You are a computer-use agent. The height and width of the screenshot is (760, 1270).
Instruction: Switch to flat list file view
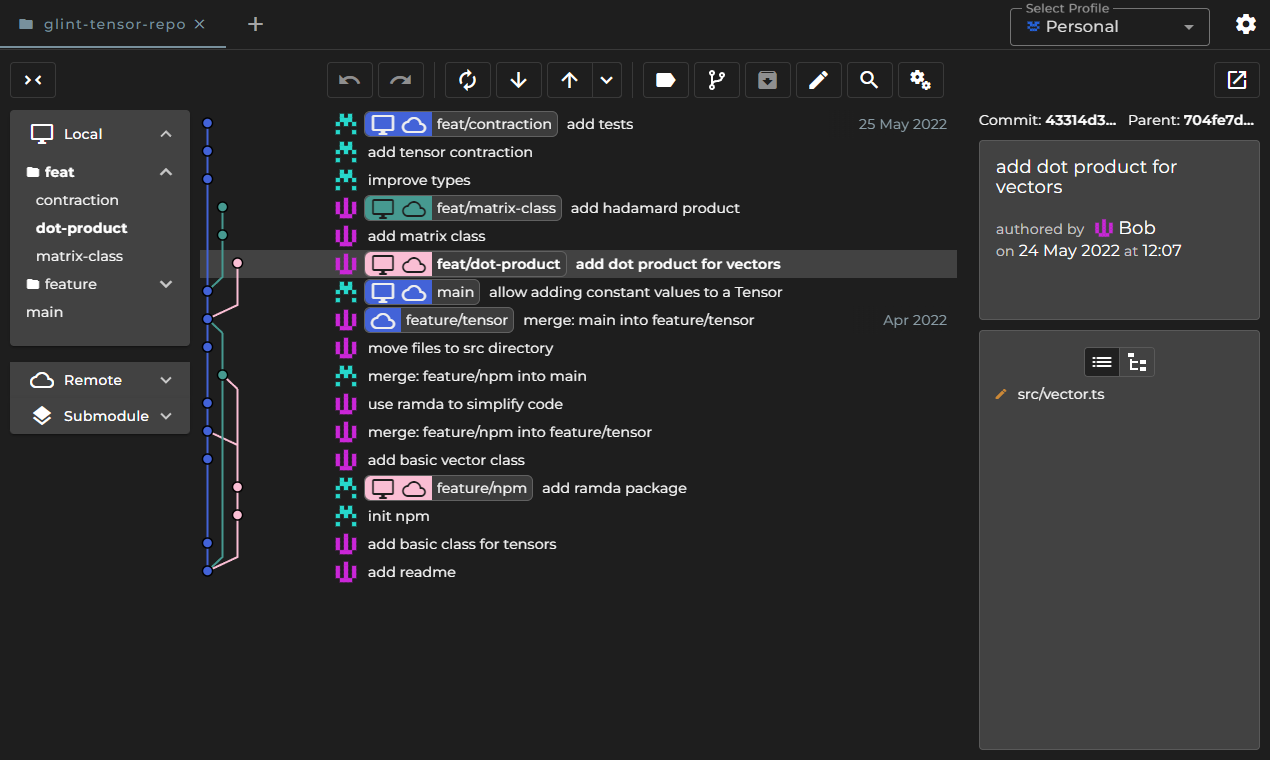1102,362
